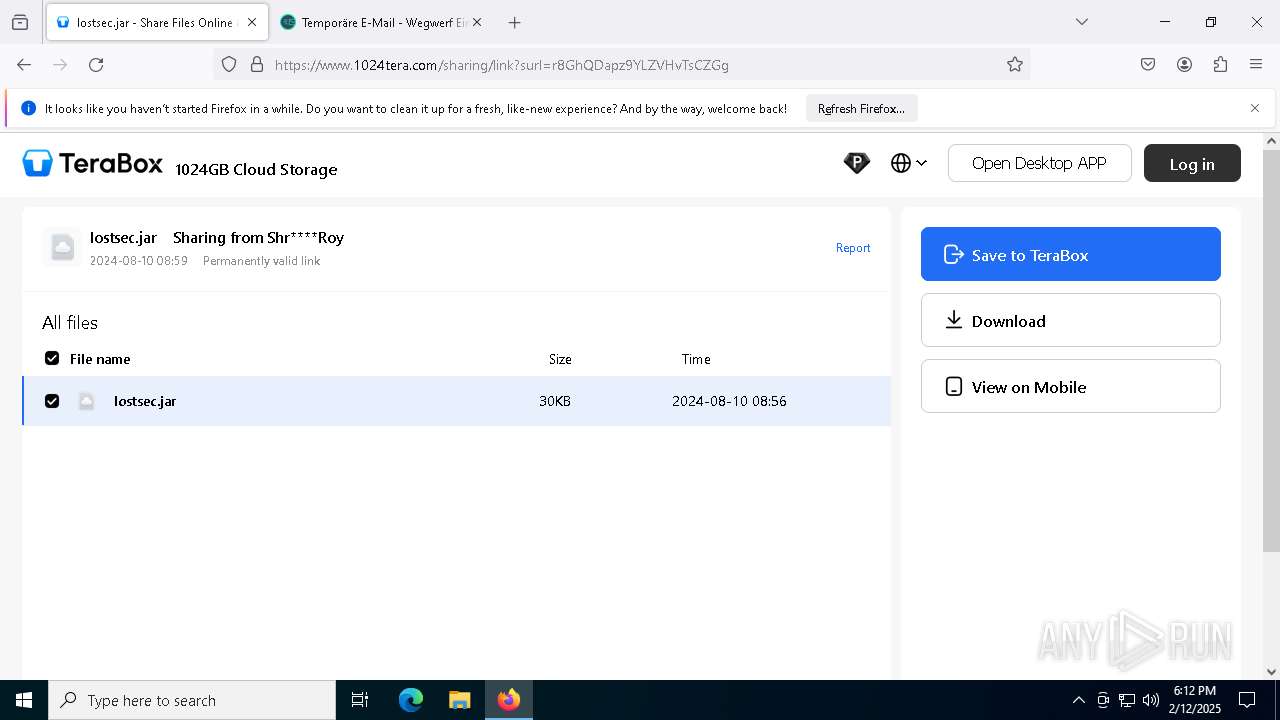
Task: Click the site padlock icon
Action: (257, 64)
